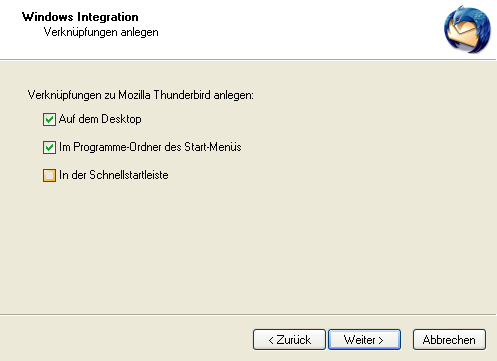This screenshot has height=361, width=497.
Task: Click the Windows Integration heading
Action: (x=80, y=17)
